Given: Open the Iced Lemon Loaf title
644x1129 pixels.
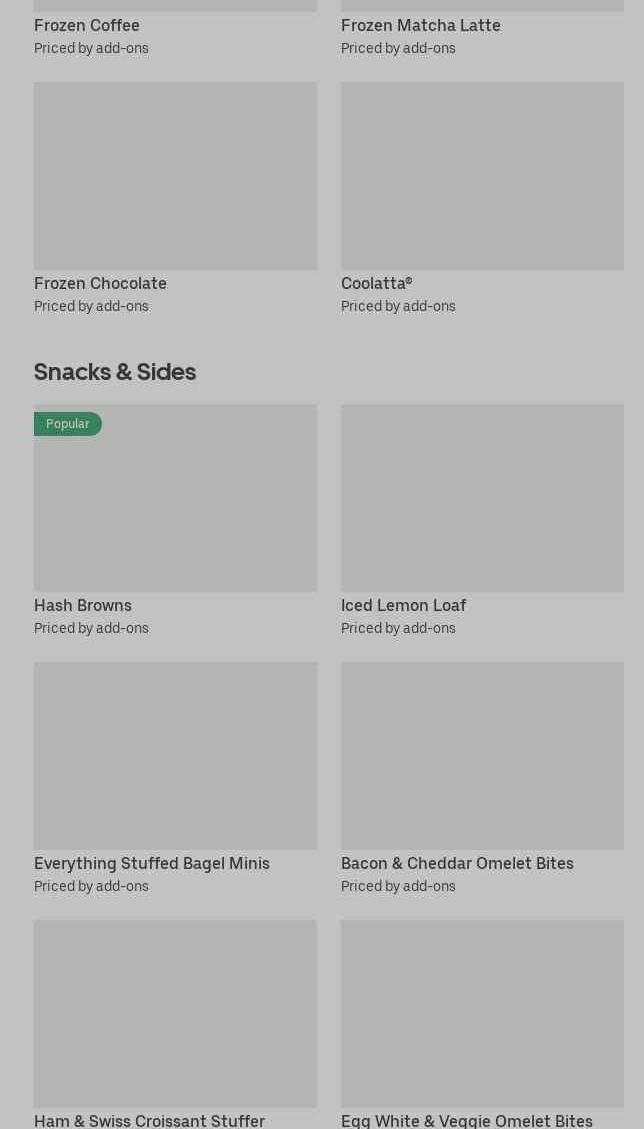Looking at the screenshot, I should (403, 605).
